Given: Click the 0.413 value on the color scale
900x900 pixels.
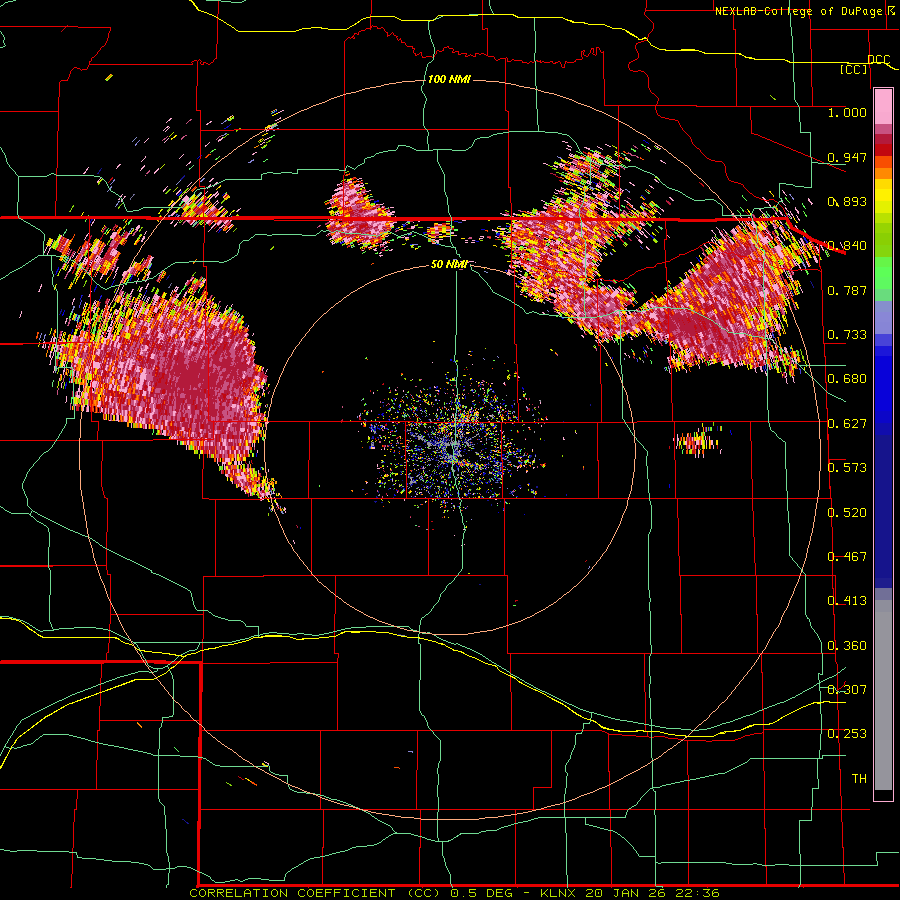Looking at the screenshot, I should tap(847, 601).
